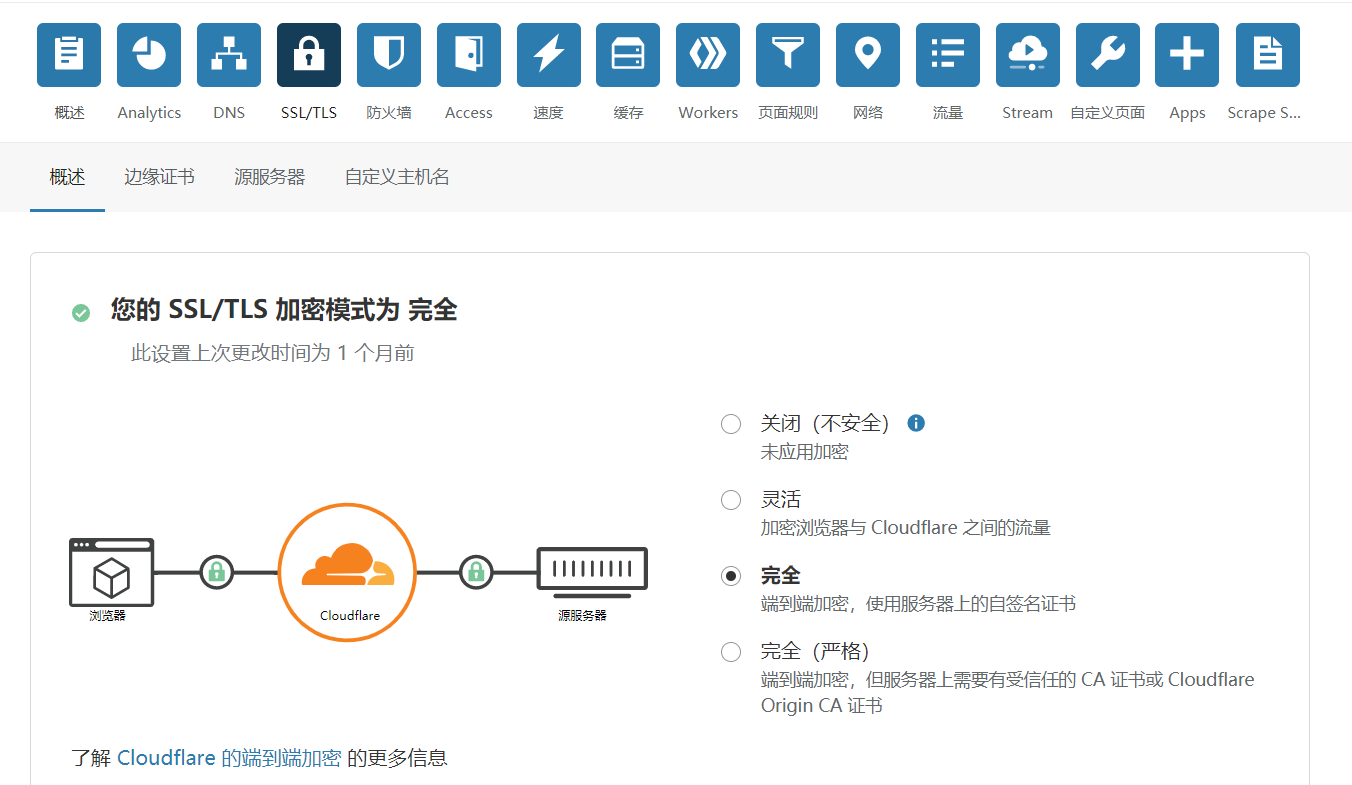
Task: Click the description 未应用加密
Action: pos(805,452)
